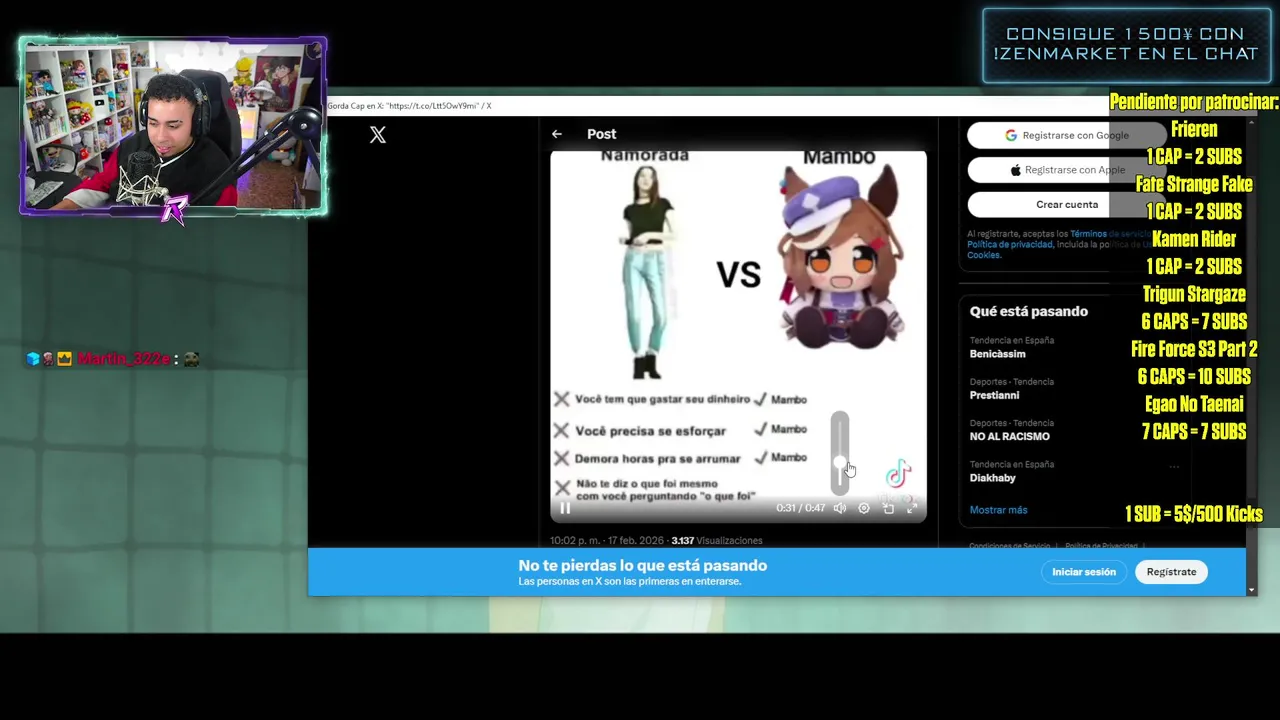
Task: Open more options for Diakhaby trend
Action: pyautogui.click(x=1174, y=466)
